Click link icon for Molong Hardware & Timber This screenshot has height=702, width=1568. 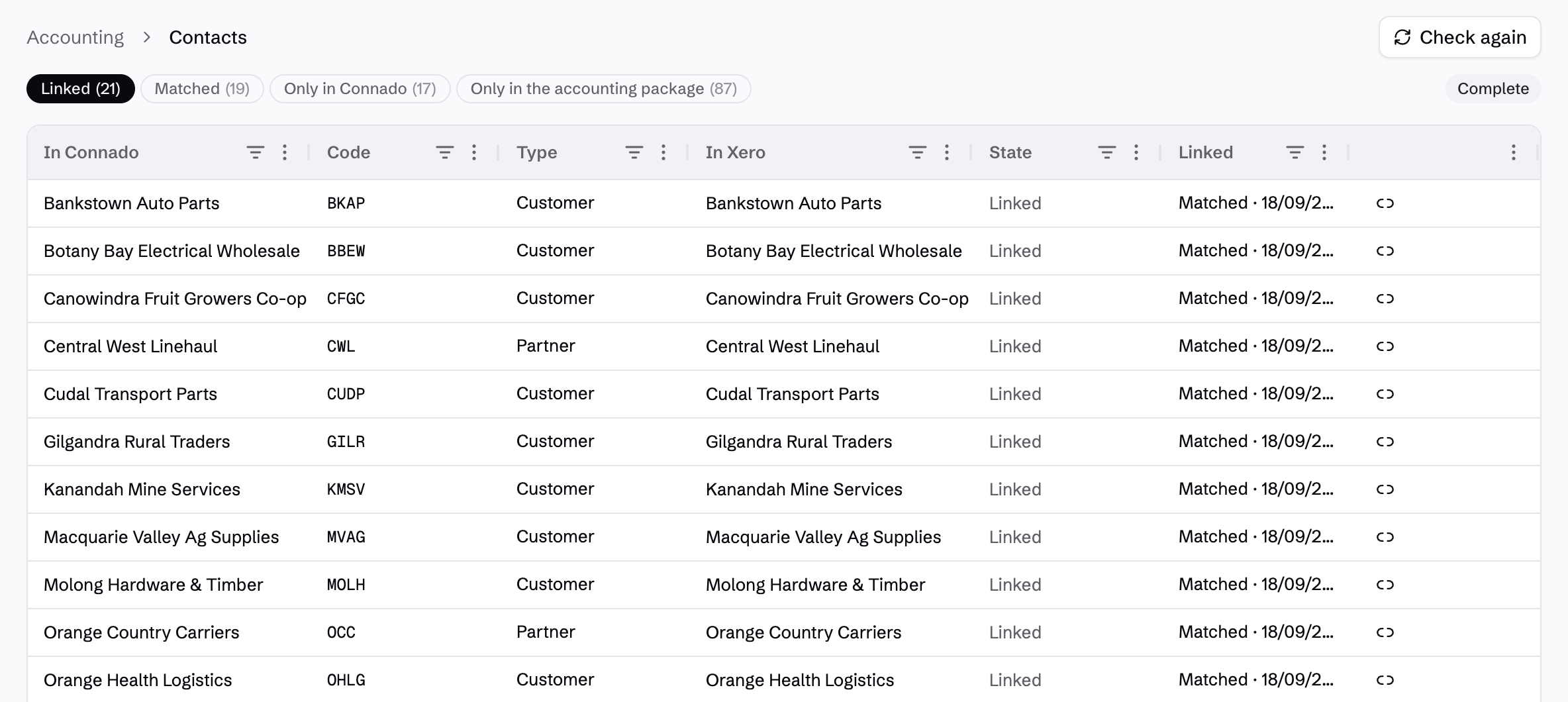pyautogui.click(x=1385, y=585)
